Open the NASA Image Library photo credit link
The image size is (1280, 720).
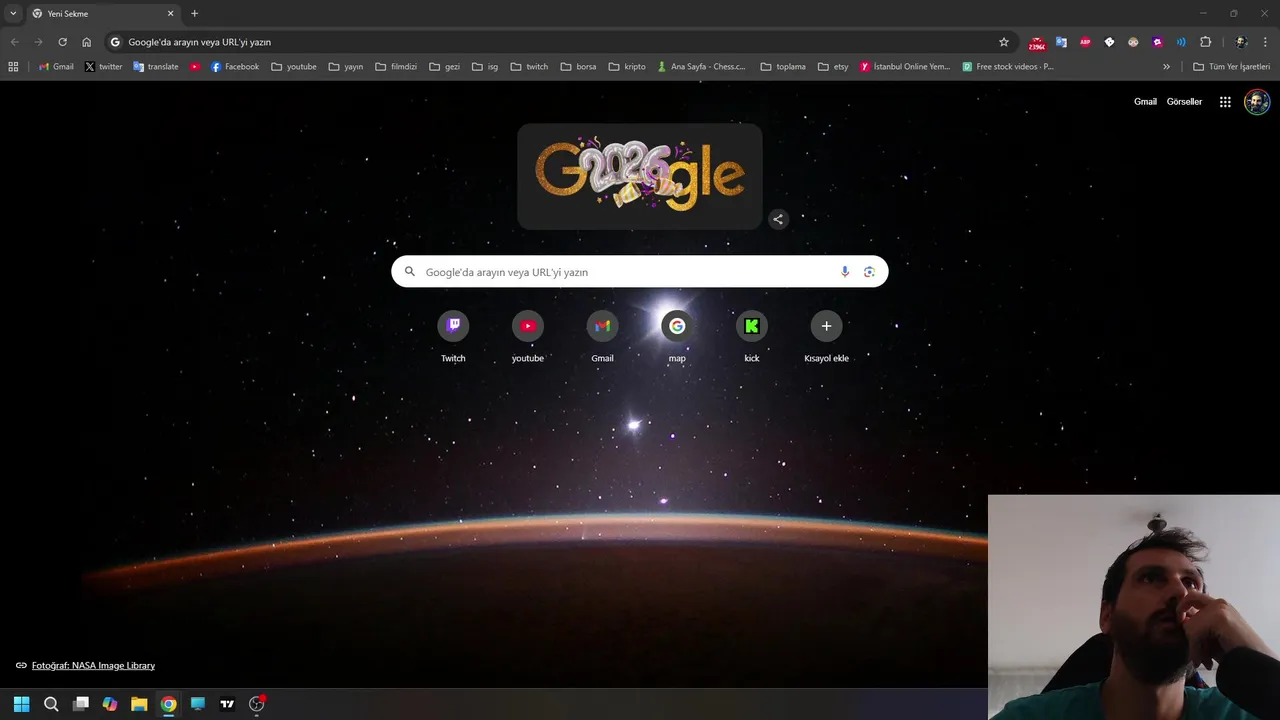click(93, 666)
